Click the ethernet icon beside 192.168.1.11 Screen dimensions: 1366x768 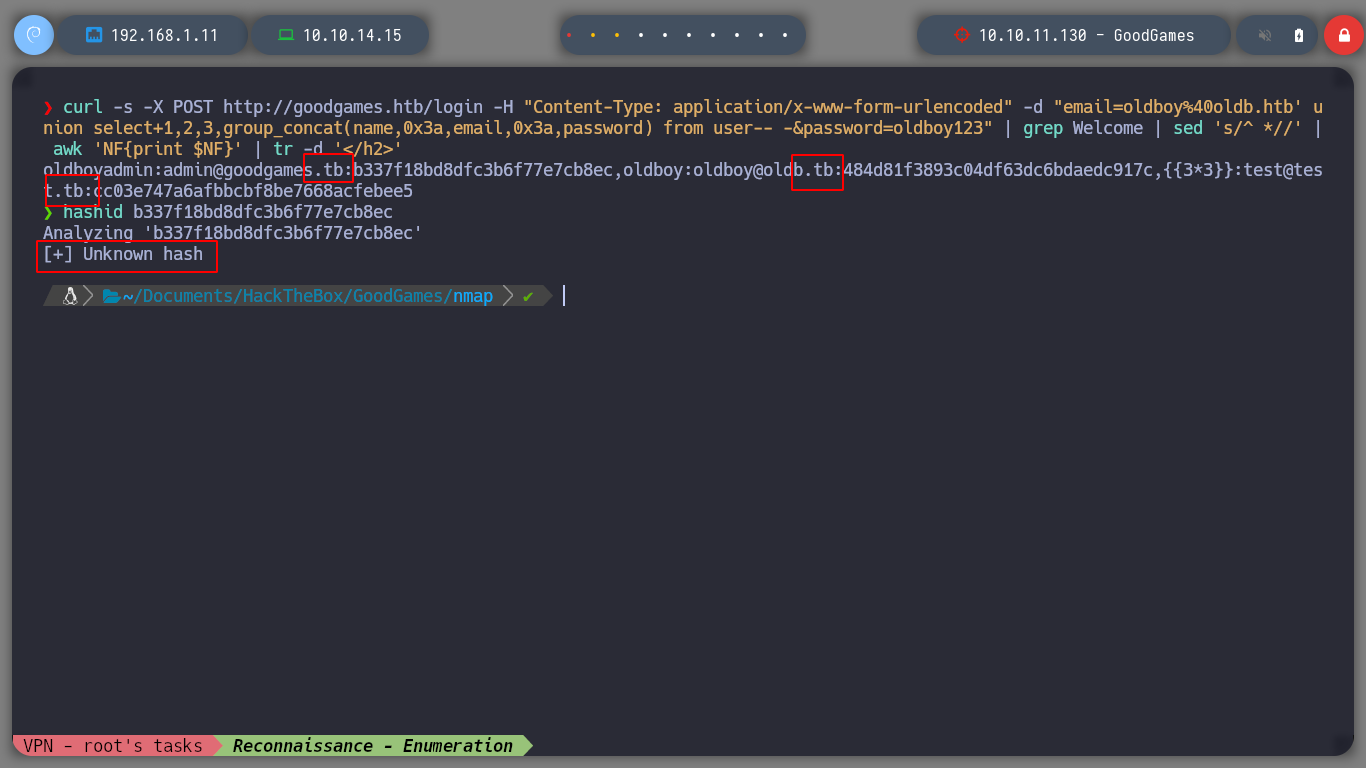(x=94, y=35)
